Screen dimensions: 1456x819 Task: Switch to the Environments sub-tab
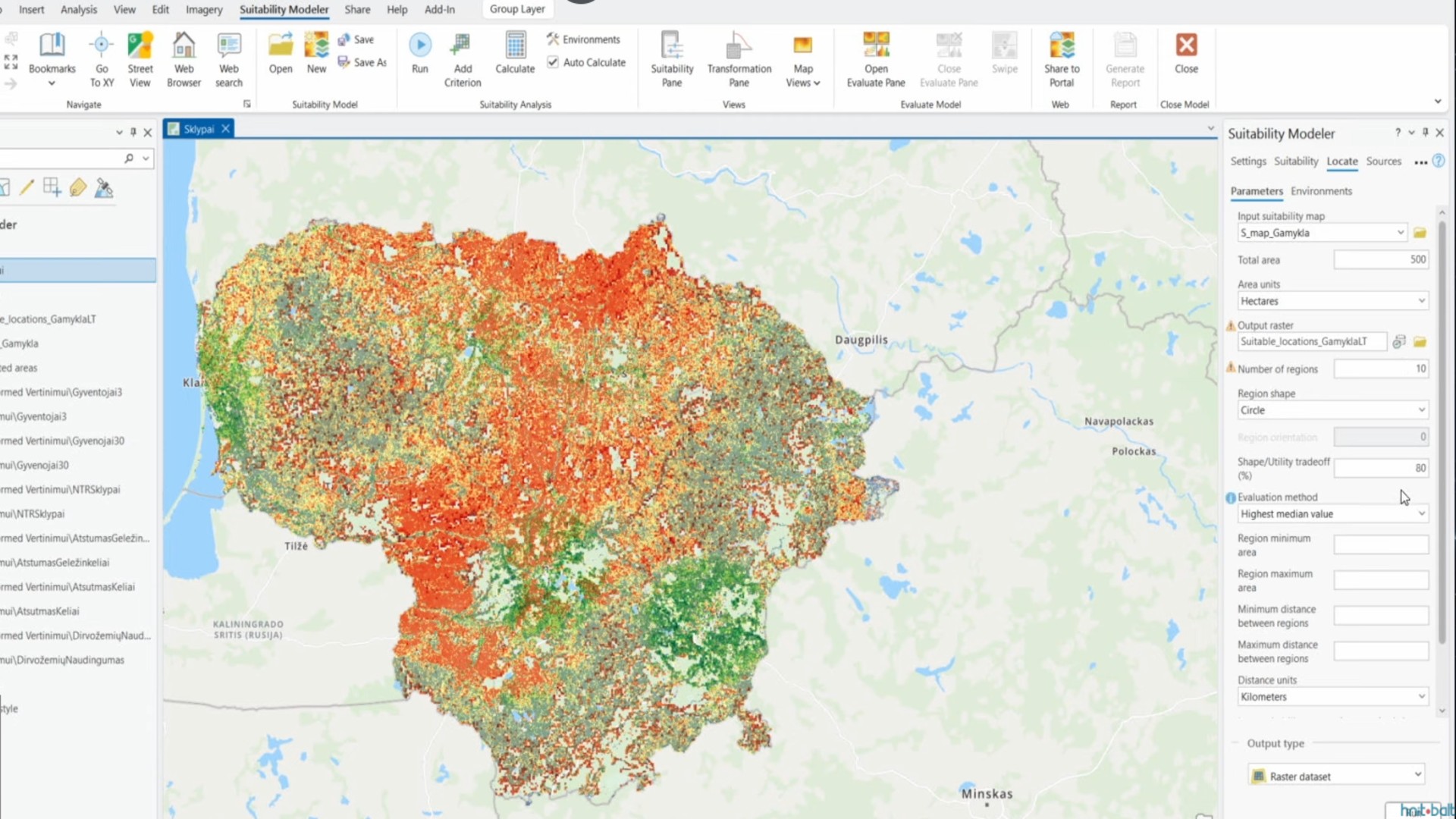(x=1321, y=191)
